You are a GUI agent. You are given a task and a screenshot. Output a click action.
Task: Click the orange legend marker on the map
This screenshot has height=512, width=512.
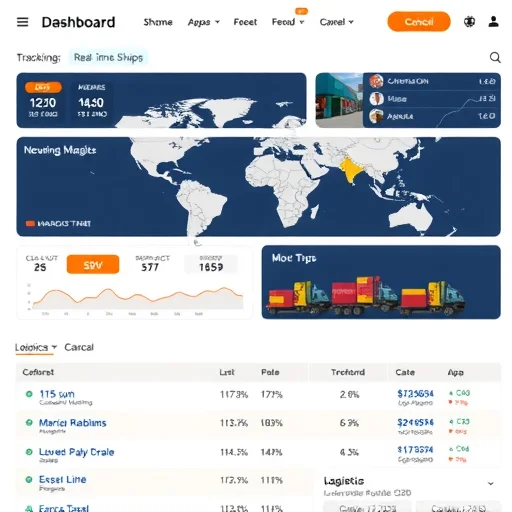click(x=30, y=223)
